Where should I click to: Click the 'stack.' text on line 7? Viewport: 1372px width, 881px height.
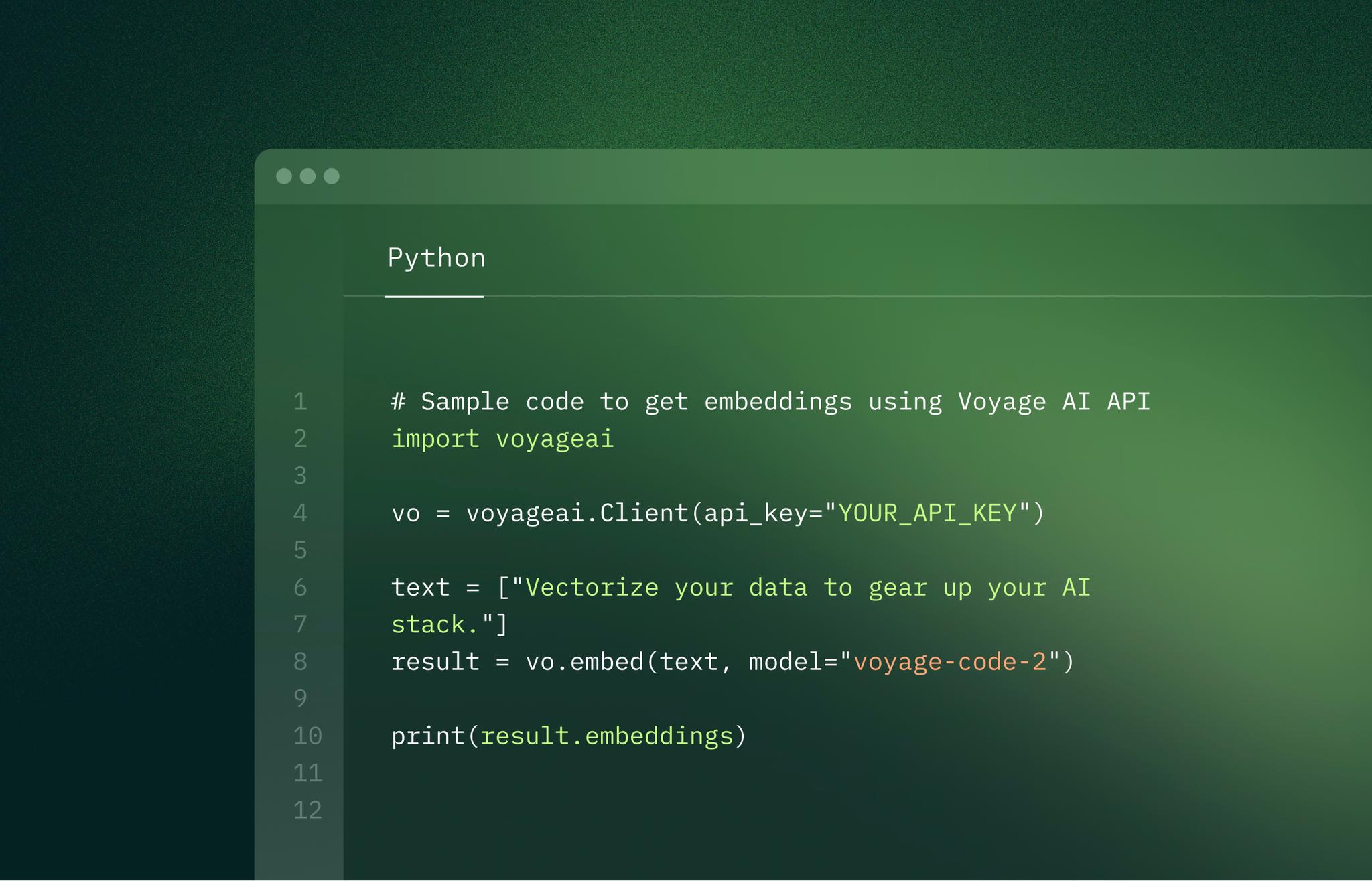coord(435,625)
